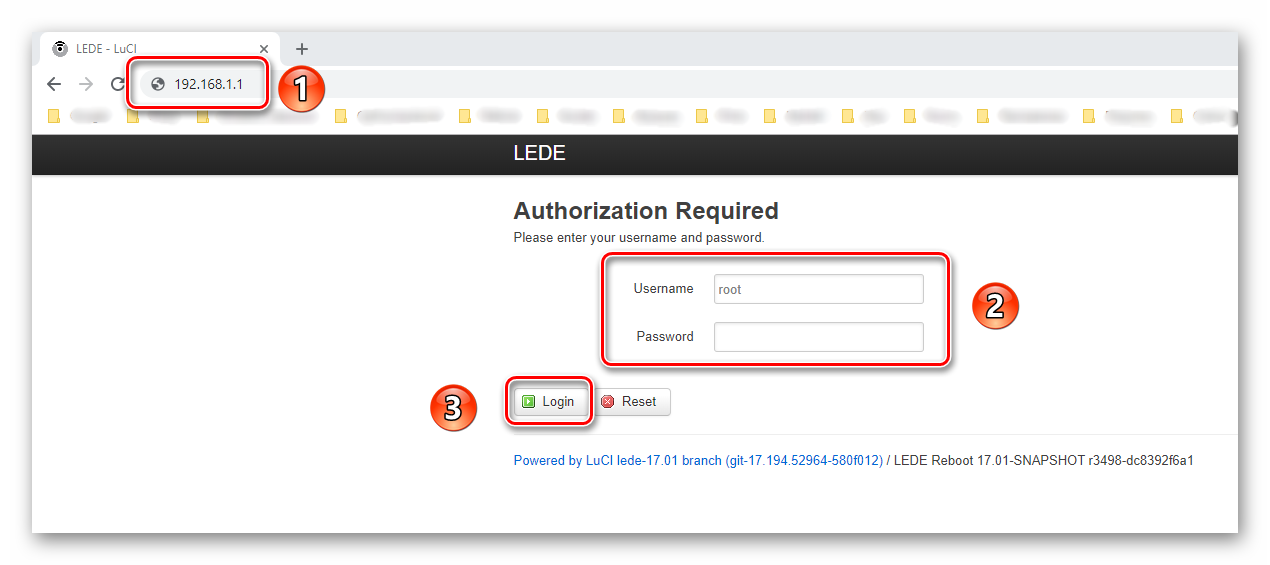Click the LEDE brand in header bar

click(x=539, y=154)
